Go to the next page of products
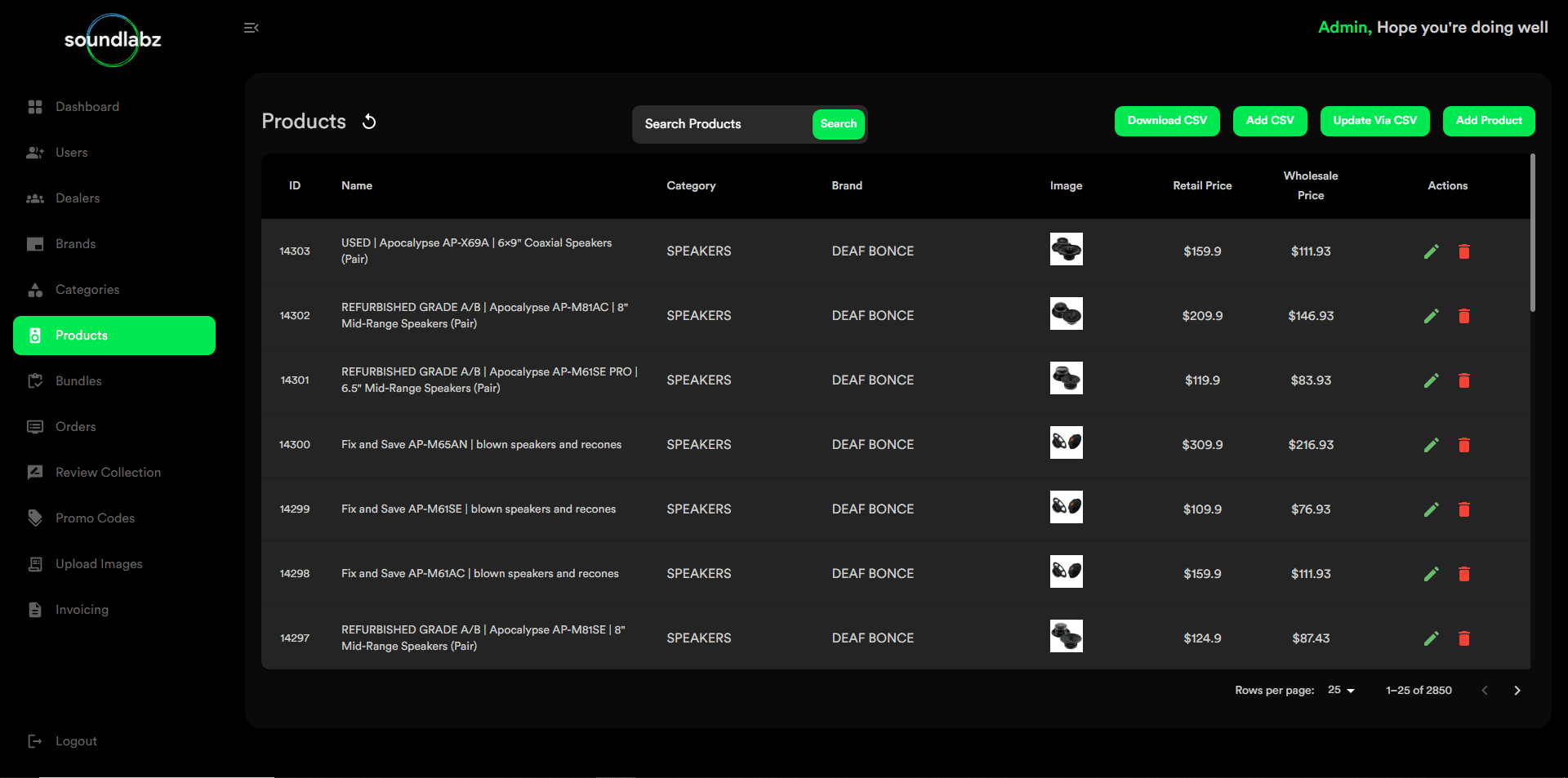The height and width of the screenshot is (778, 1568). [1517, 691]
